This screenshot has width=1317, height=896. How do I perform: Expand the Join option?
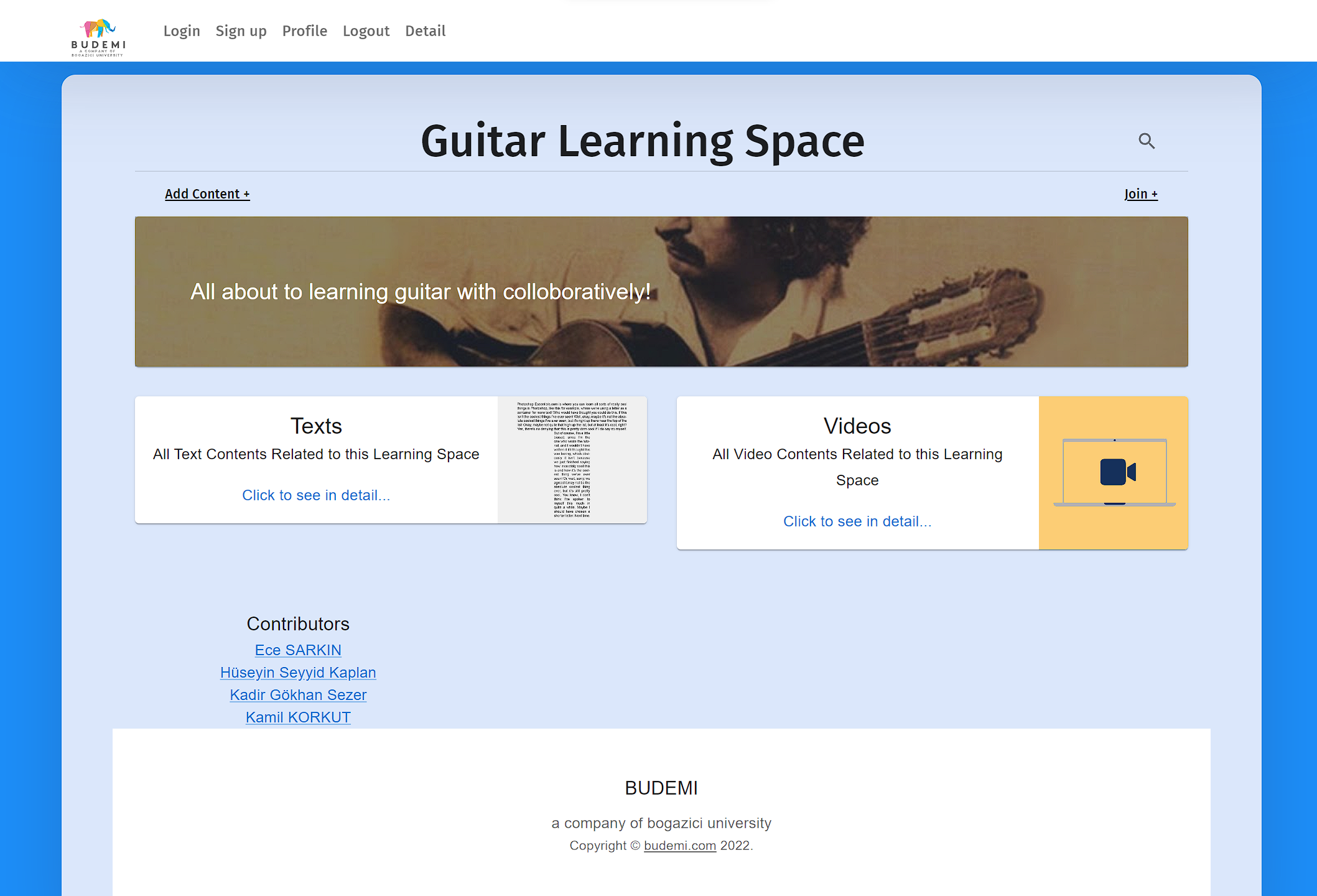click(1140, 194)
